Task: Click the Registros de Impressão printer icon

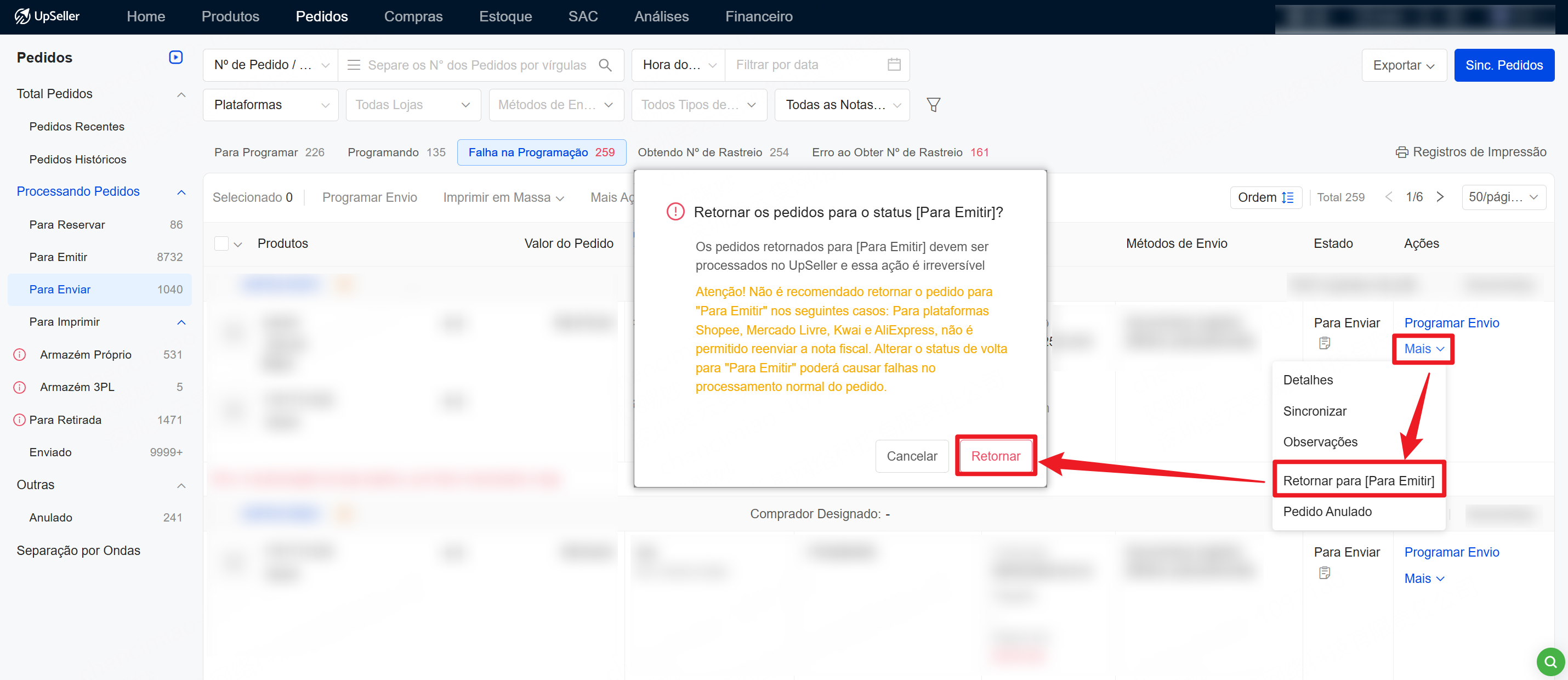Action: 1401,152
